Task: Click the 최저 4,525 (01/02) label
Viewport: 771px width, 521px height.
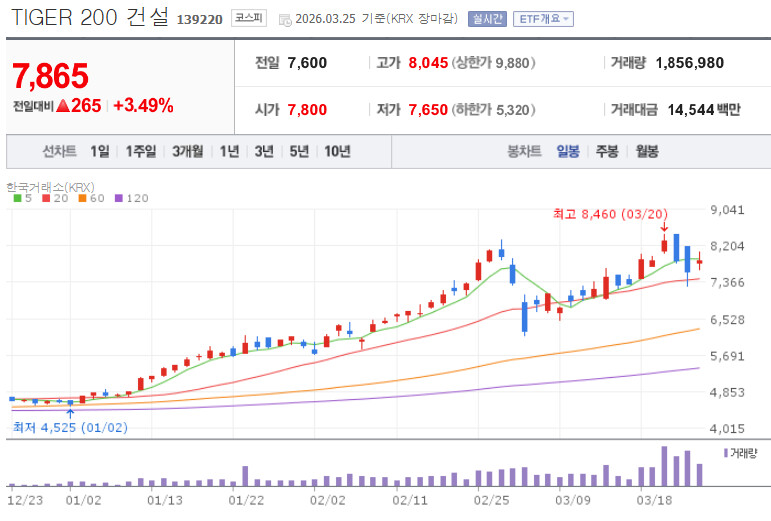Action: pyautogui.click(x=70, y=427)
